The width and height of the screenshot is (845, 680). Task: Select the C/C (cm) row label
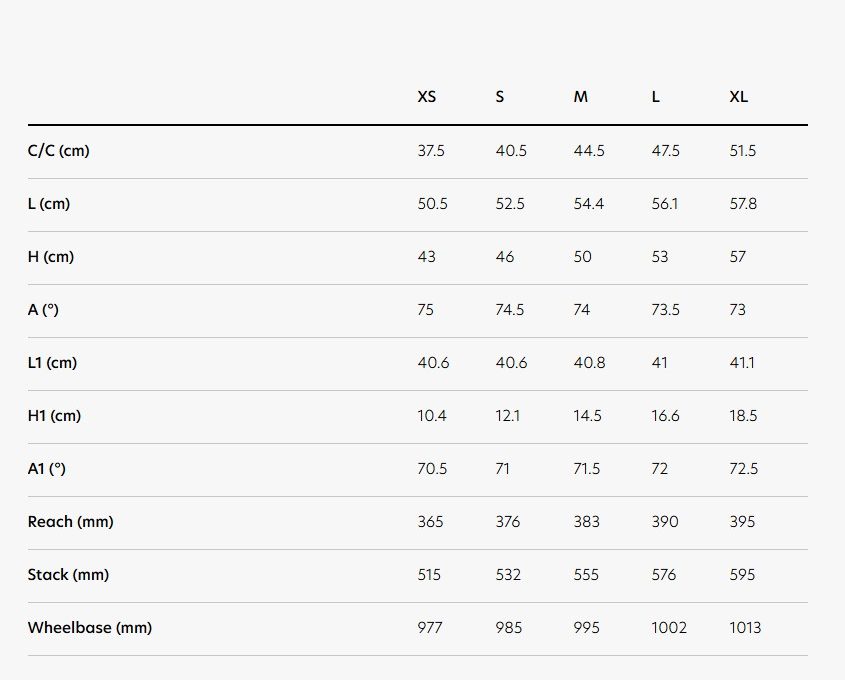click(x=59, y=151)
